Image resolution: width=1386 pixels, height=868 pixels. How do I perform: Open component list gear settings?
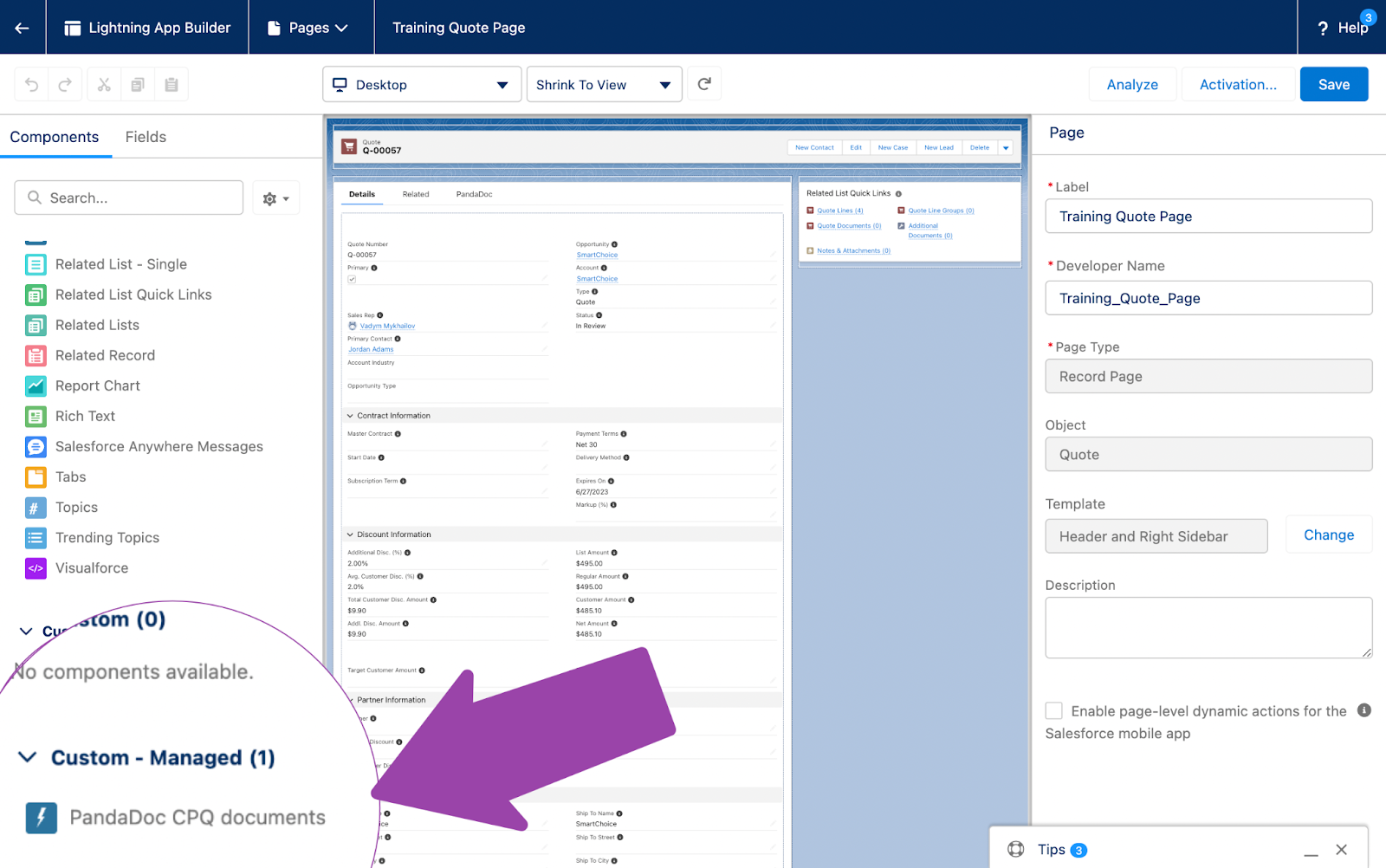coord(275,198)
